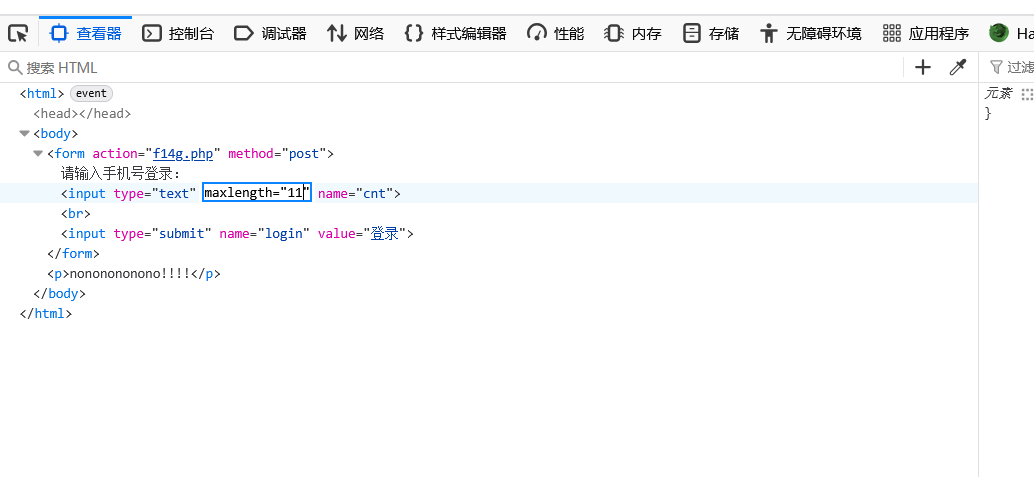Click the type="submit" attribute
Viewport: 1034px width, 477px height.
point(162,234)
